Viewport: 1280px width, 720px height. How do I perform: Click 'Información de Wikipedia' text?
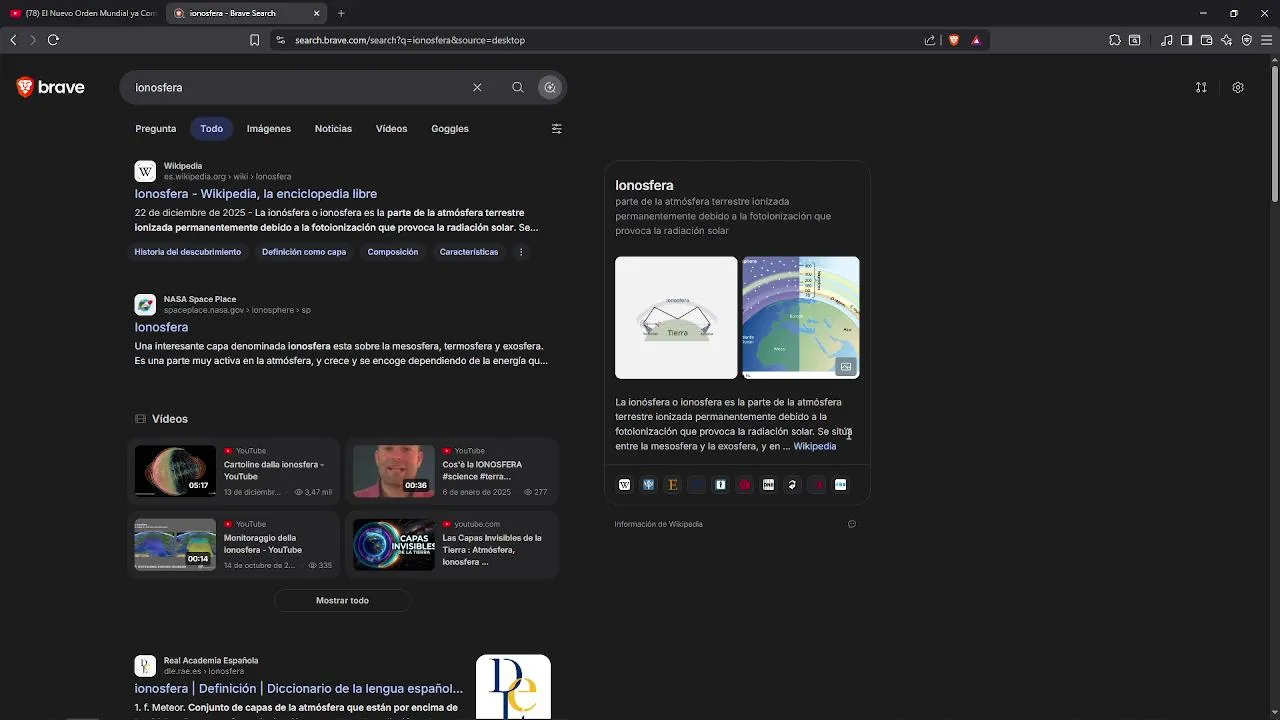pyautogui.click(x=658, y=524)
